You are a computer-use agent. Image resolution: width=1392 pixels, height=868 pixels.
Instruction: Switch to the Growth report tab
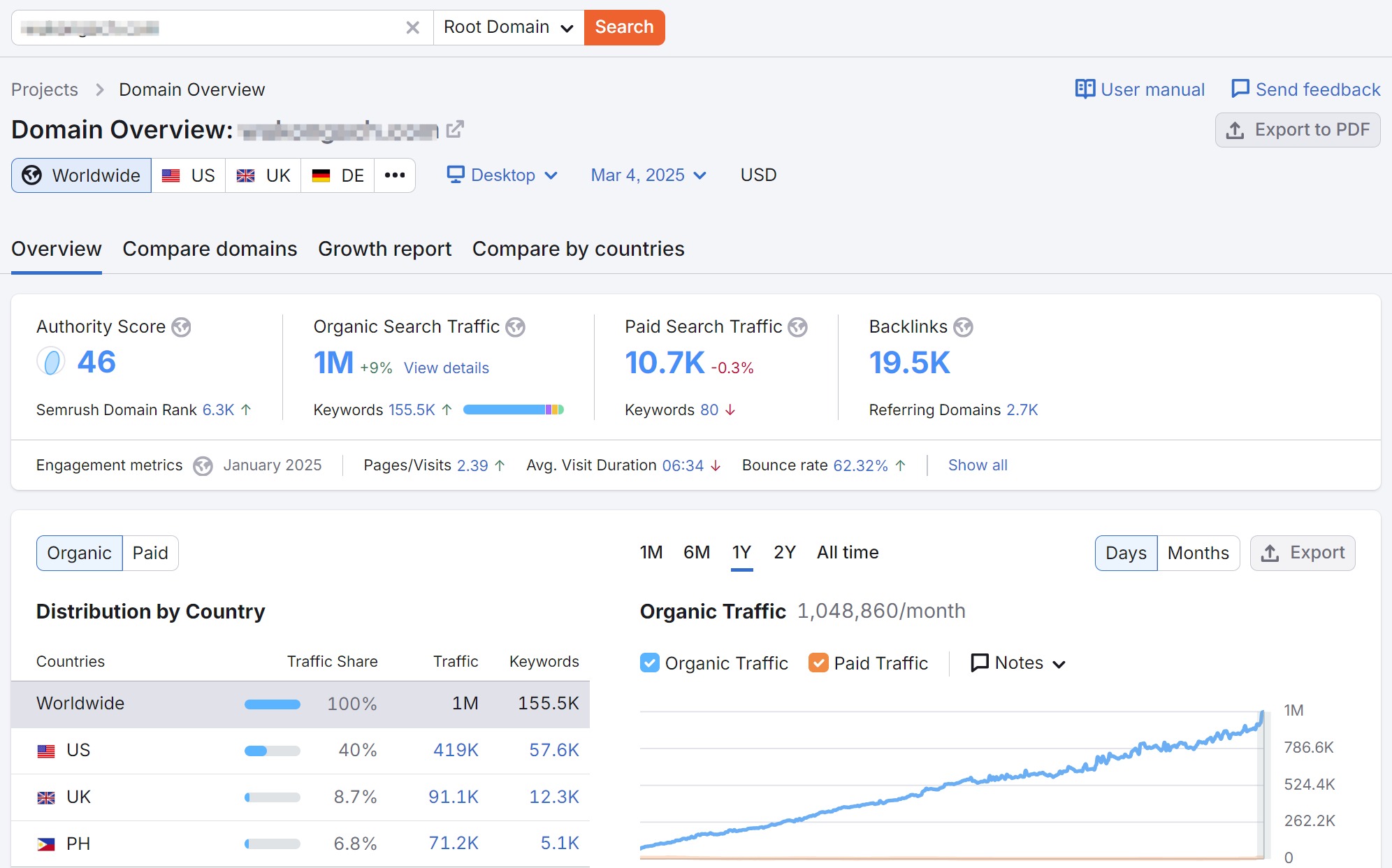click(384, 249)
